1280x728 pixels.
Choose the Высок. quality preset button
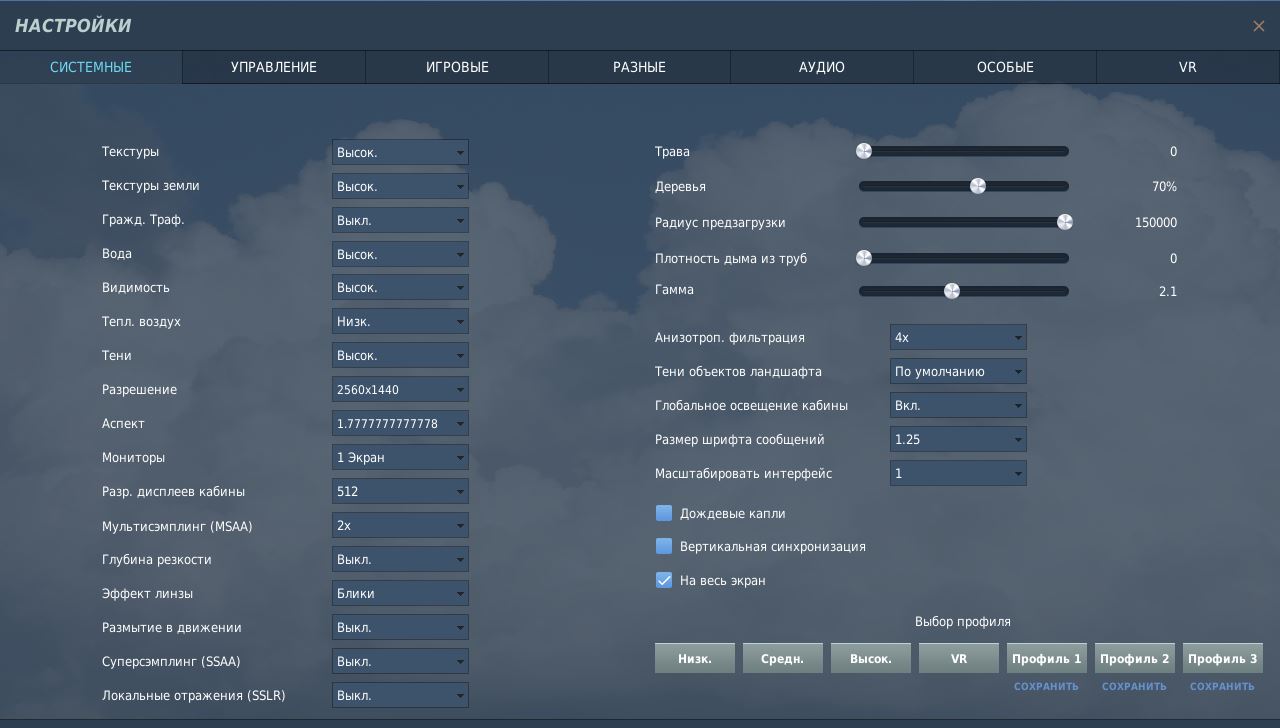871,659
